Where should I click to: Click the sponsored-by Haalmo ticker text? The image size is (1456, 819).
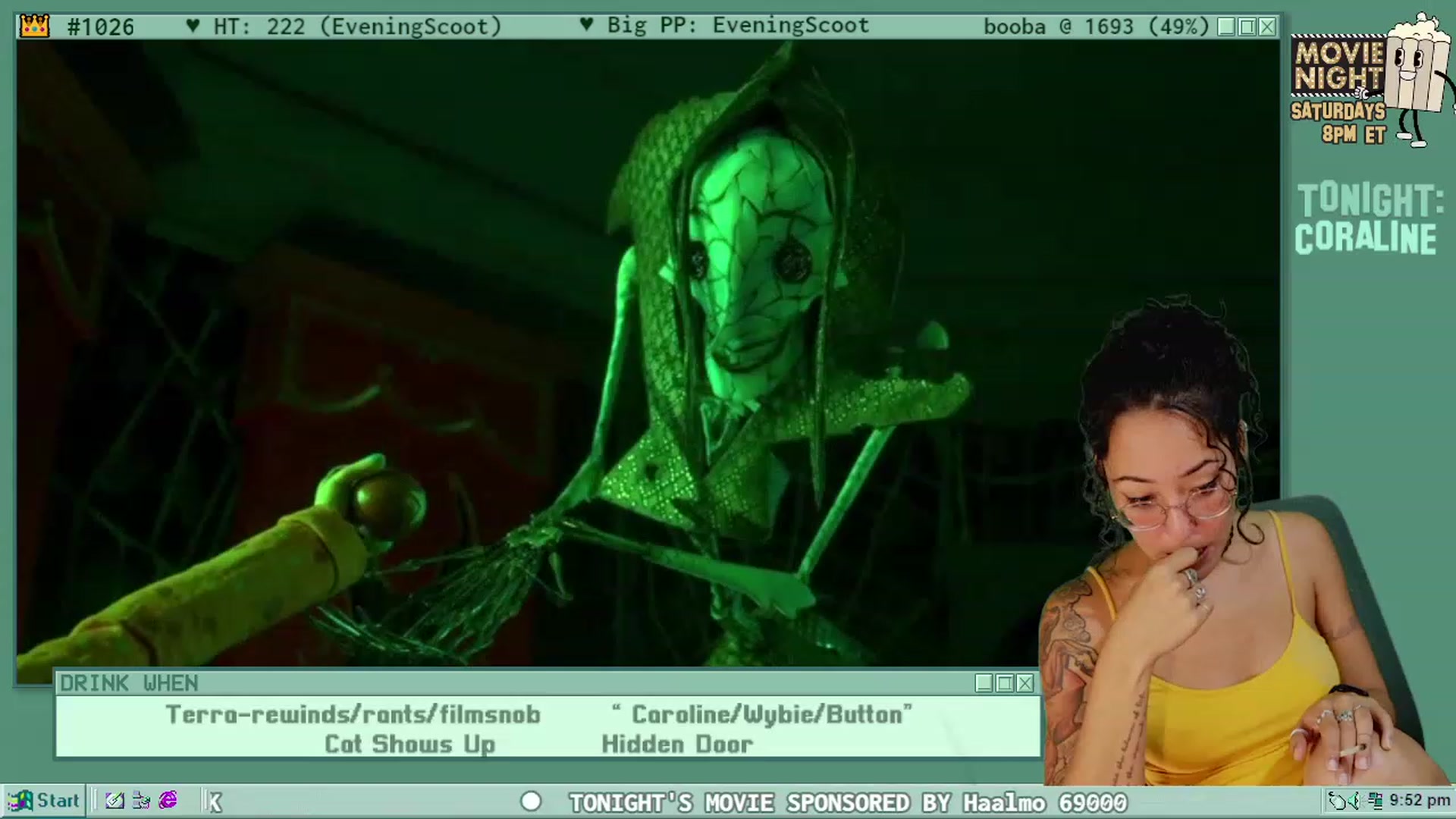848,802
